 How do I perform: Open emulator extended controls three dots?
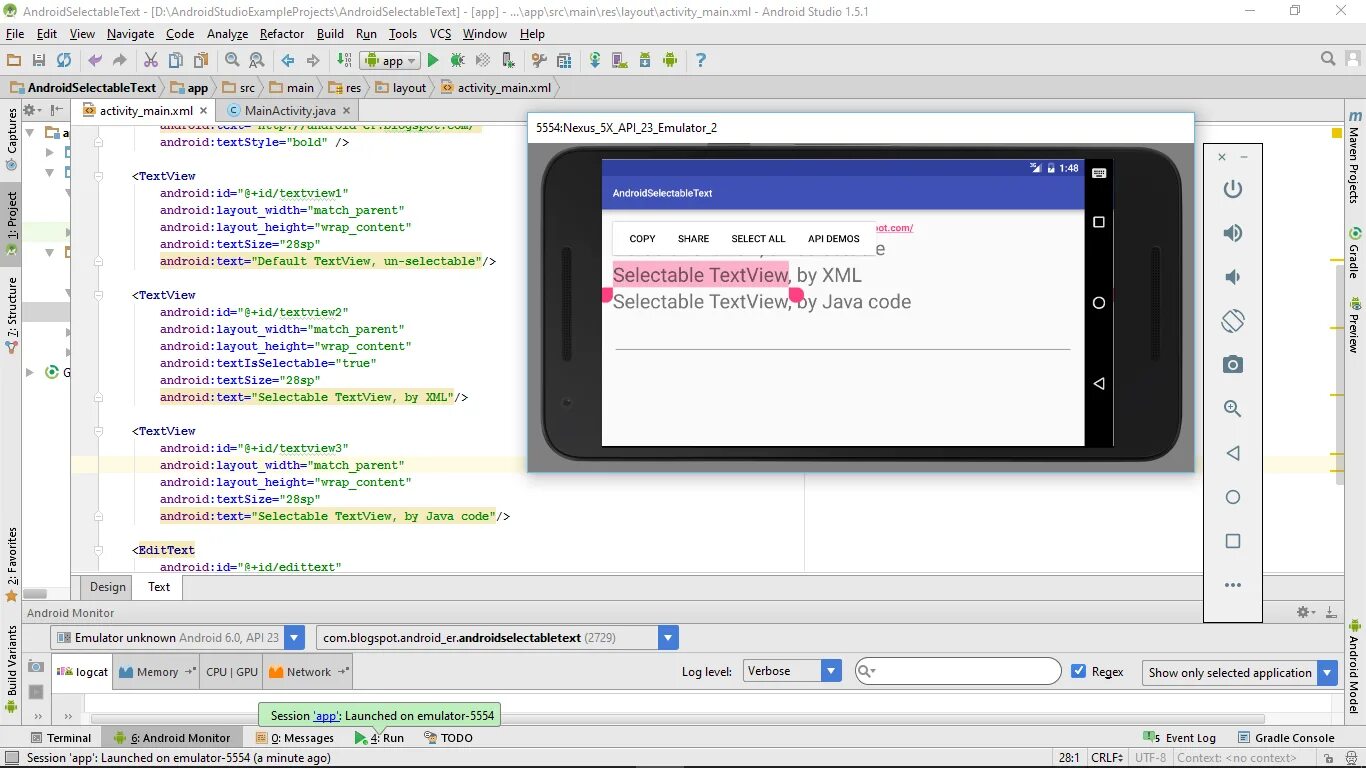coord(1233,585)
